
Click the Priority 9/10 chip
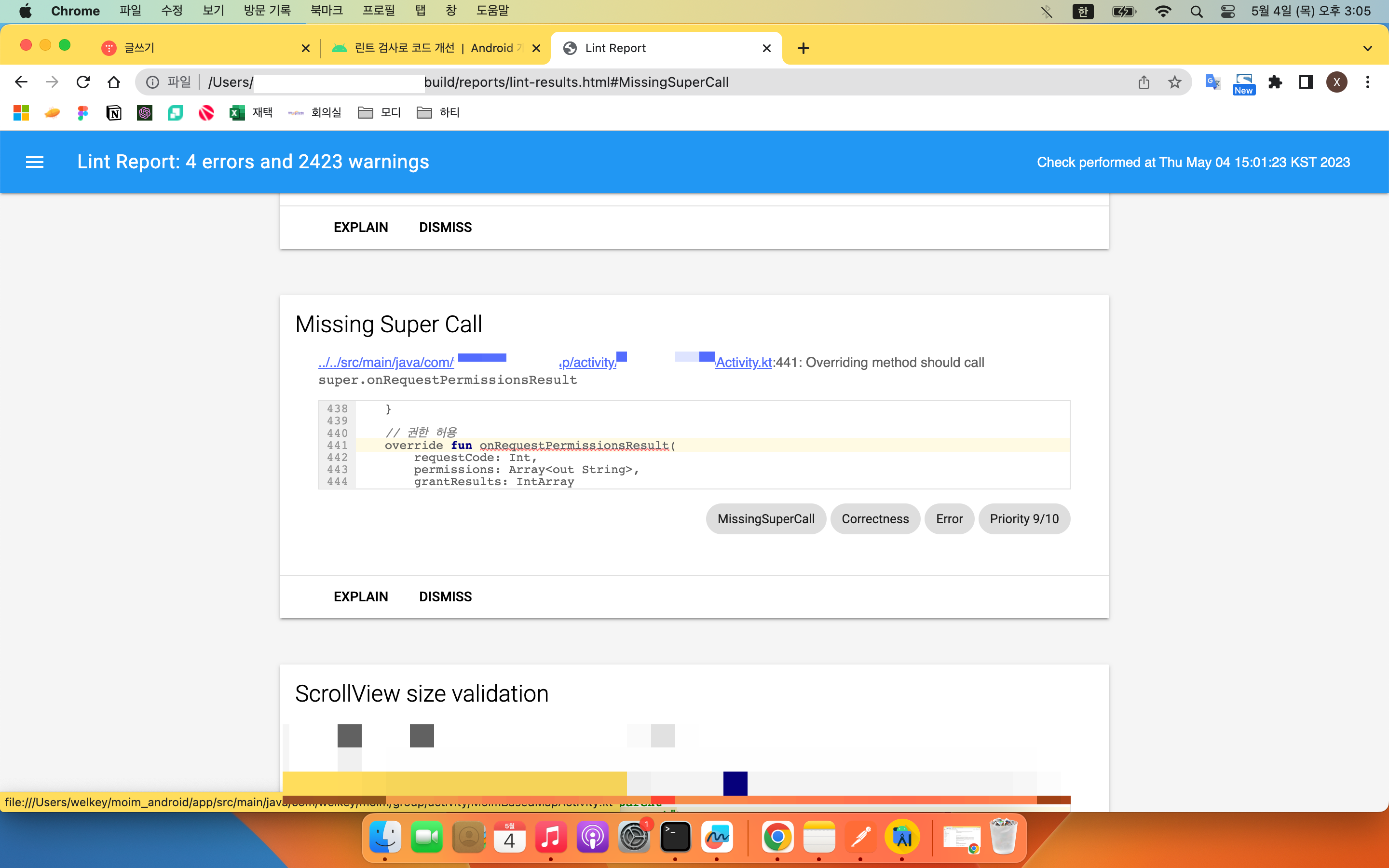pyautogui.click(x=1023, y=519)
